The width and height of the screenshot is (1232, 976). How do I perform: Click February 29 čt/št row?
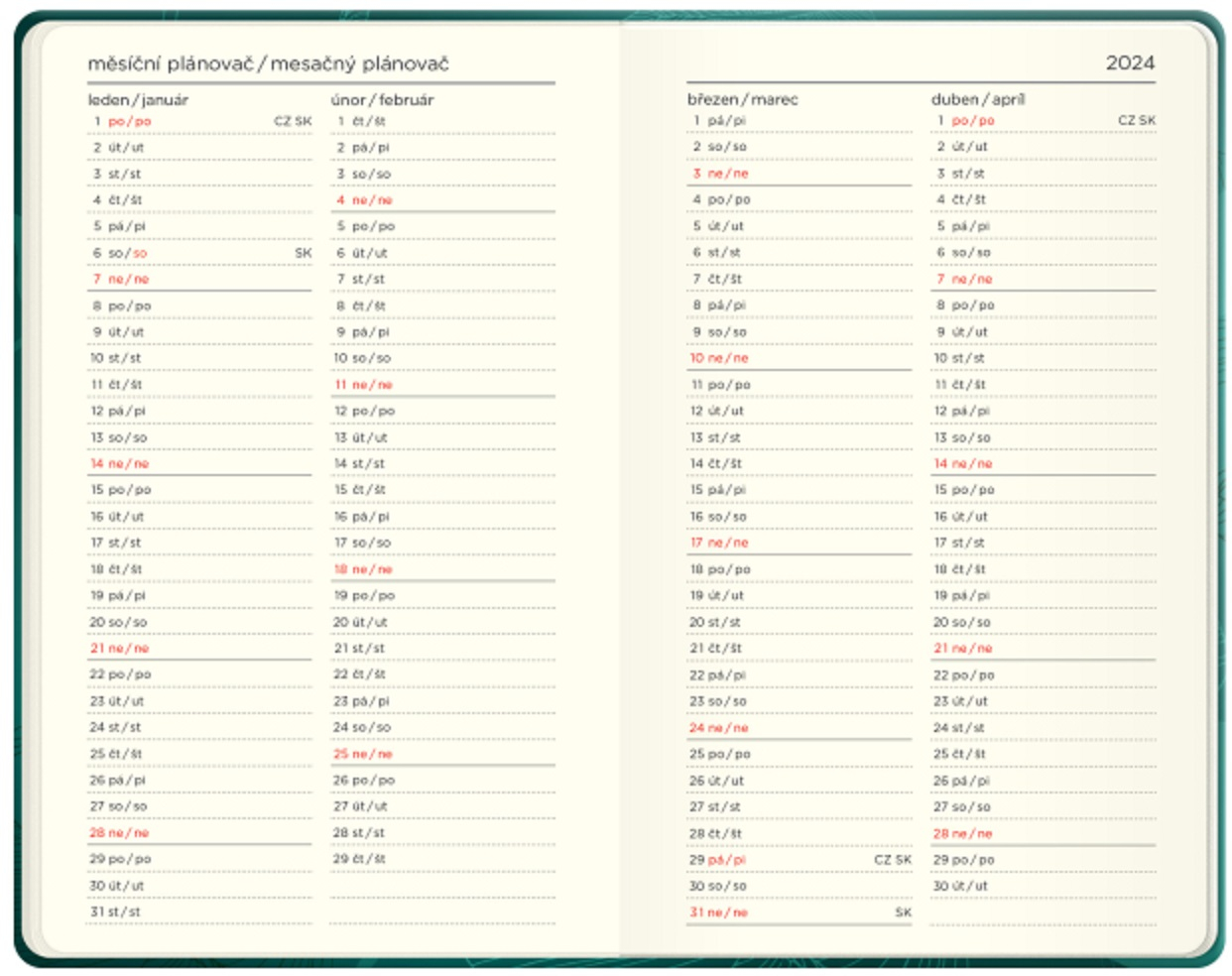(442, 859)
